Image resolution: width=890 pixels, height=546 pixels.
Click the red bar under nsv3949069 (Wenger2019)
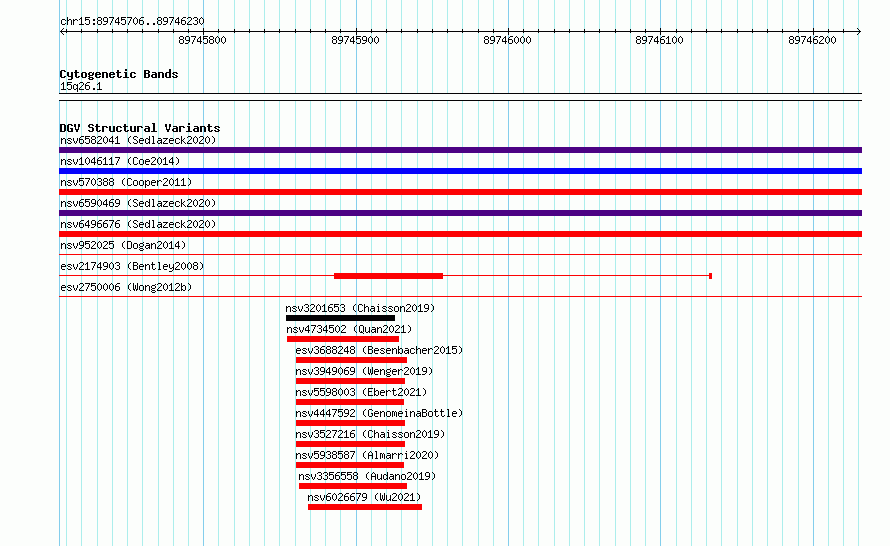[x=350, y=381]
